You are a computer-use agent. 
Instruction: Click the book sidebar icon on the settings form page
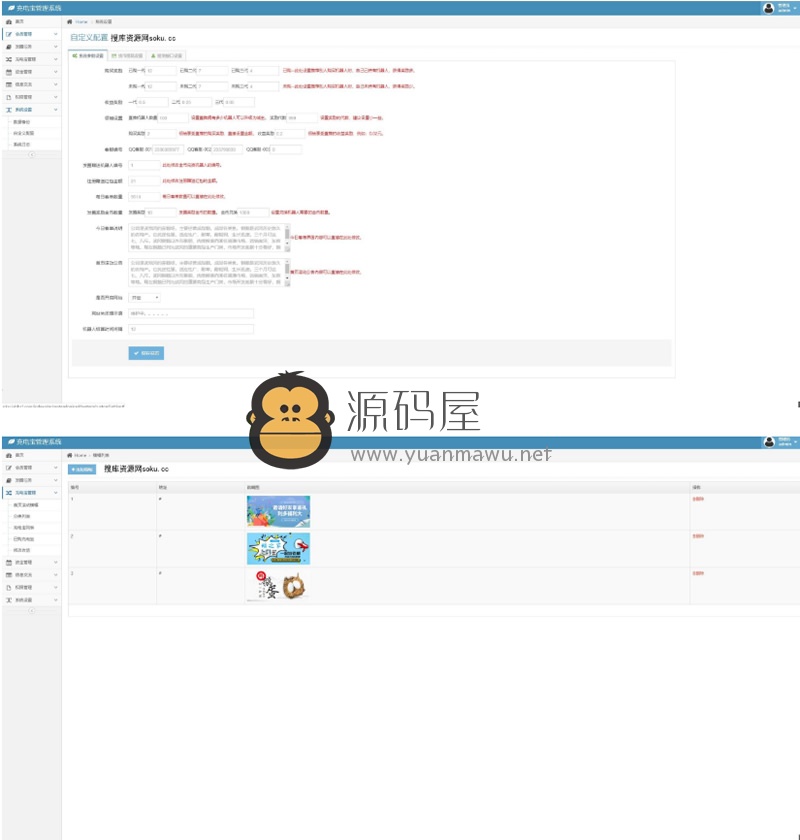[x=9, y=47]
